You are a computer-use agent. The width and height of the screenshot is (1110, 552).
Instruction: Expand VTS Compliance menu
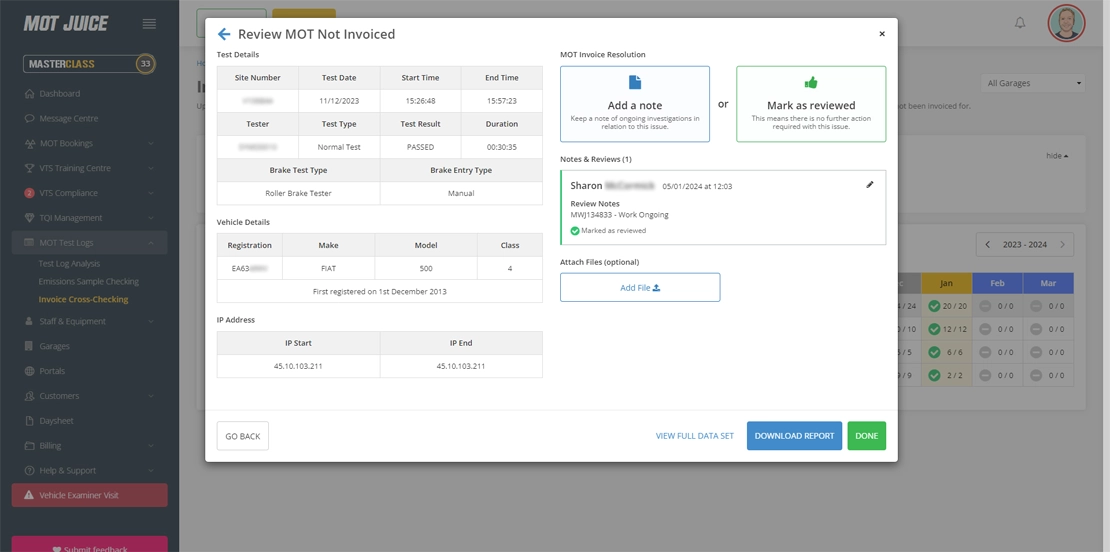pos(89,192)
